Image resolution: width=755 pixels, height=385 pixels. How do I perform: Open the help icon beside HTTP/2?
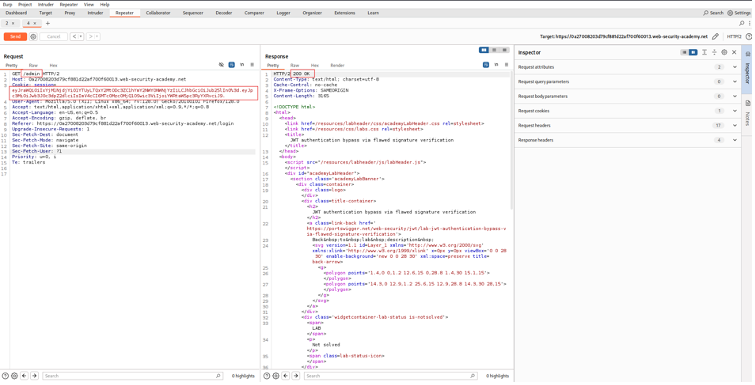click(749, 37)
